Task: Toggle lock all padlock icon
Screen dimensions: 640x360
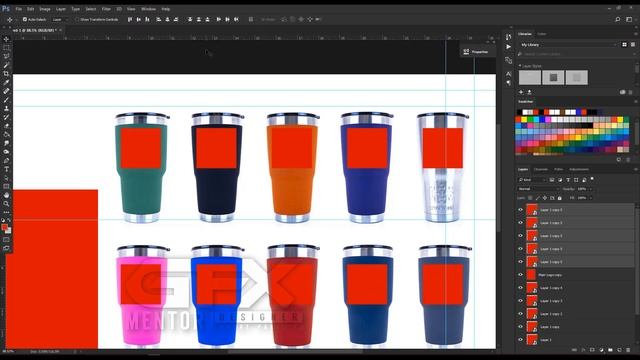Action: (x=560, y=198)
